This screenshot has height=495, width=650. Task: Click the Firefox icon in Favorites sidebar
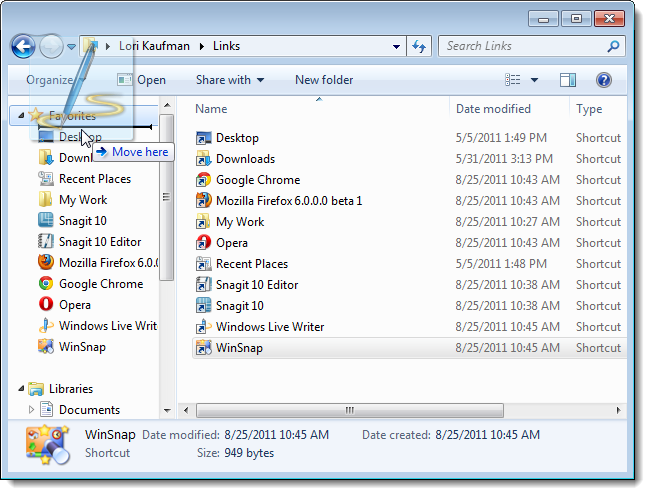click(46, 262)
